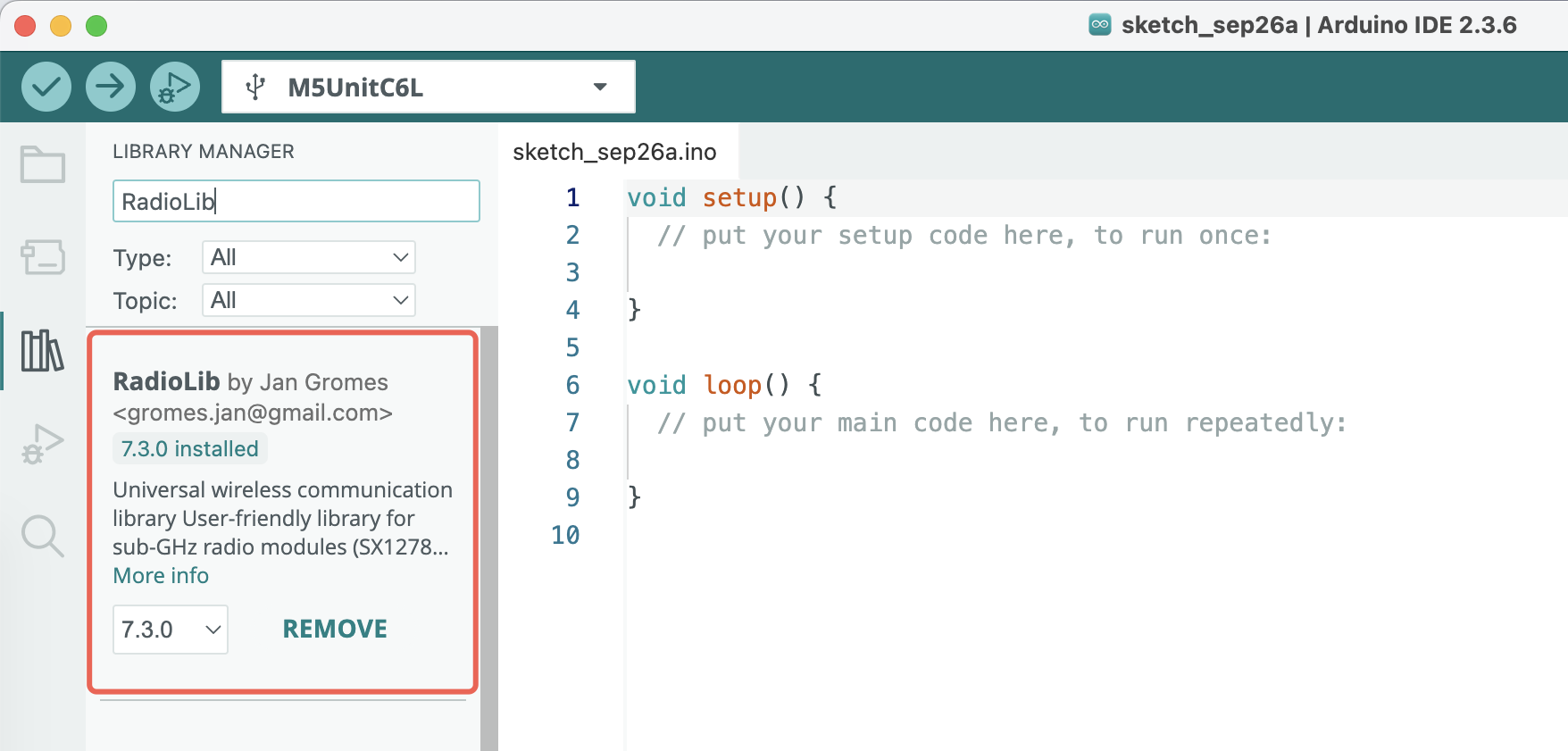The height and width of the screenshot is (751, 1568).
Task: Click the library search field containing RadioLib
Action: pyautogui.click(x=296, y=201)
